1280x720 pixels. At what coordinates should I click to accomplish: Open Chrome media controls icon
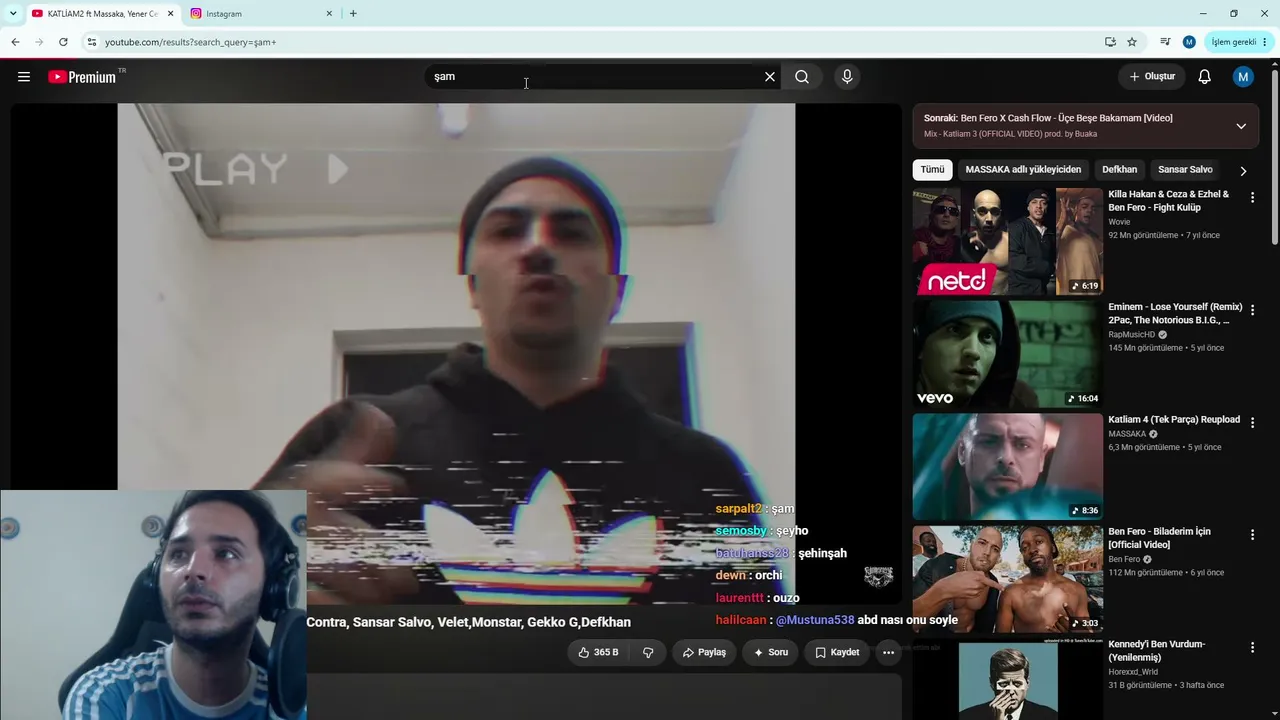1165,42
